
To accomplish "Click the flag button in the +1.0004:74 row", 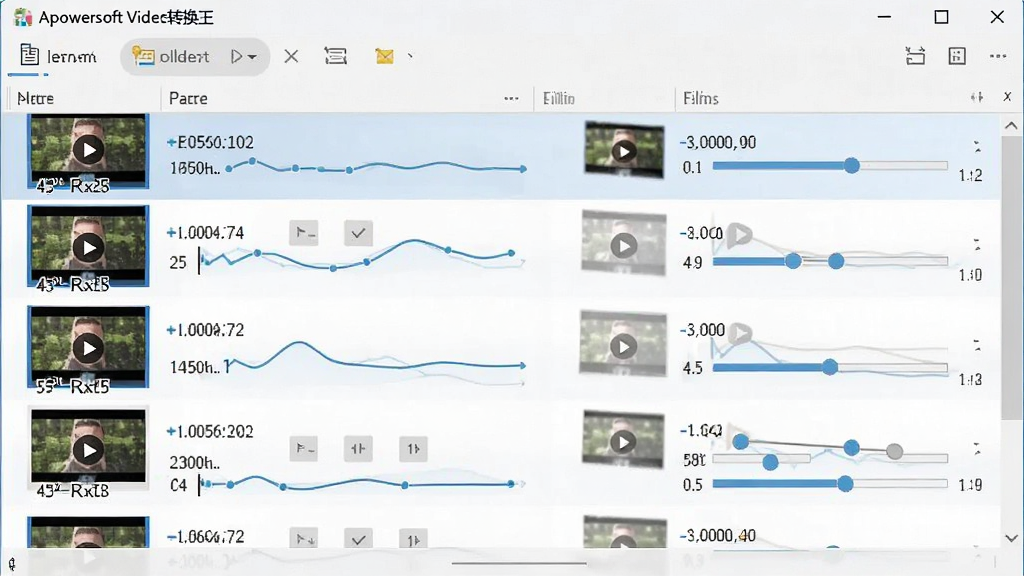I will pyautogui.click(x=304, y=232).
